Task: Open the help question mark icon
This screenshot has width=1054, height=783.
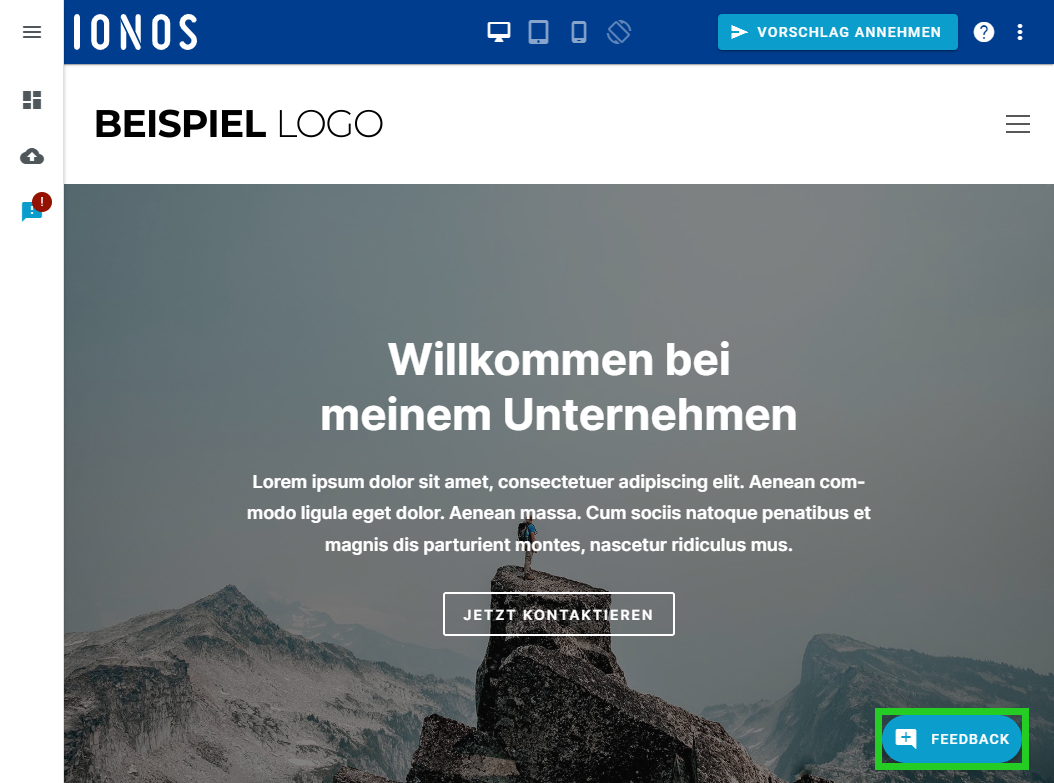Action: tap(983, 32)
